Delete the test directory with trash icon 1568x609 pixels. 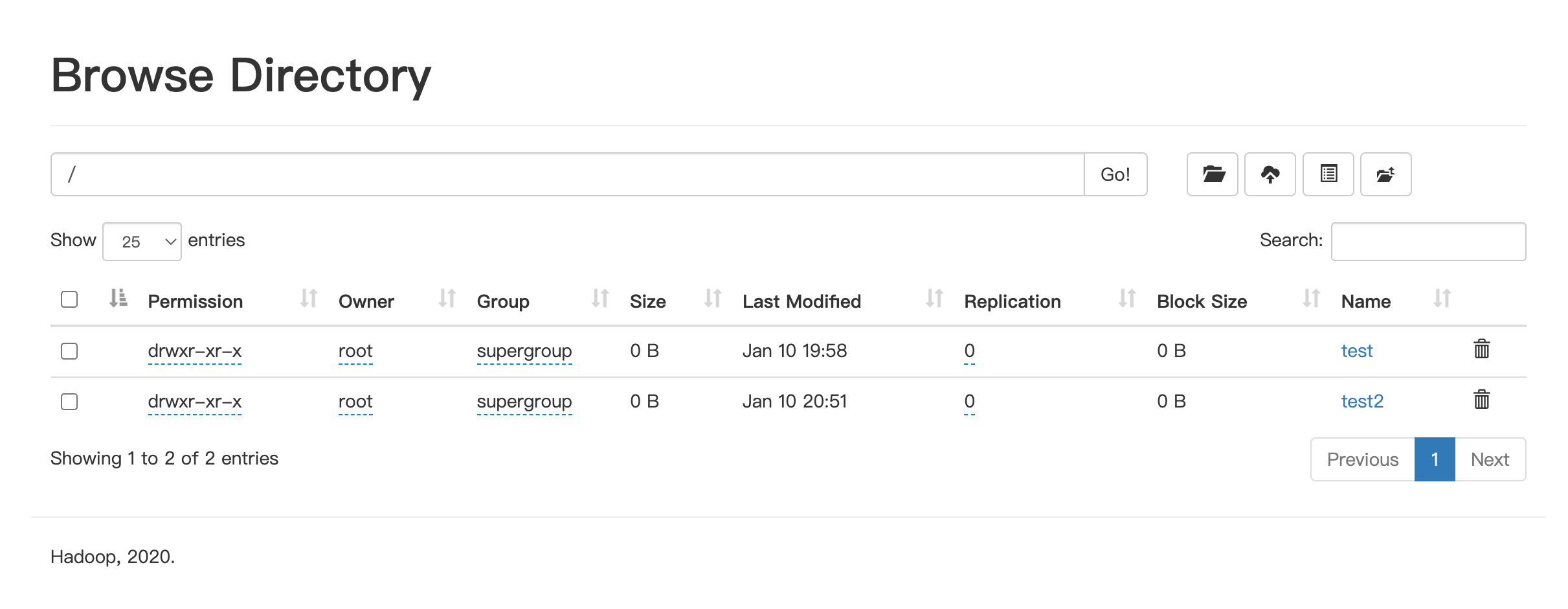pos(1481,349)
